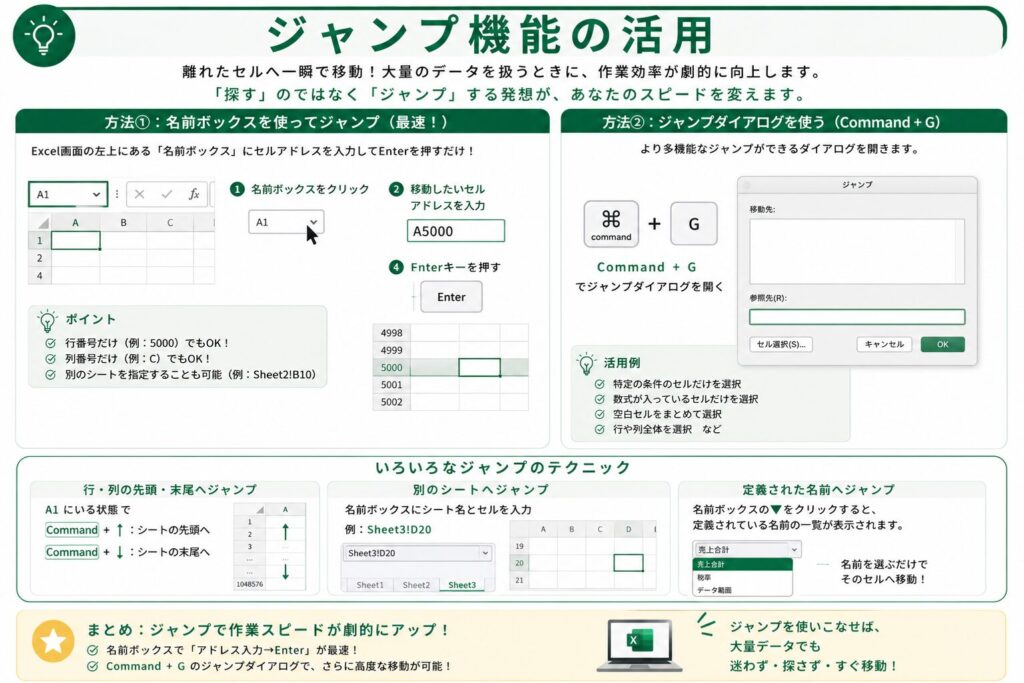
Task: Click the large lightbulb icon beside the title
Action: [44, 35]
